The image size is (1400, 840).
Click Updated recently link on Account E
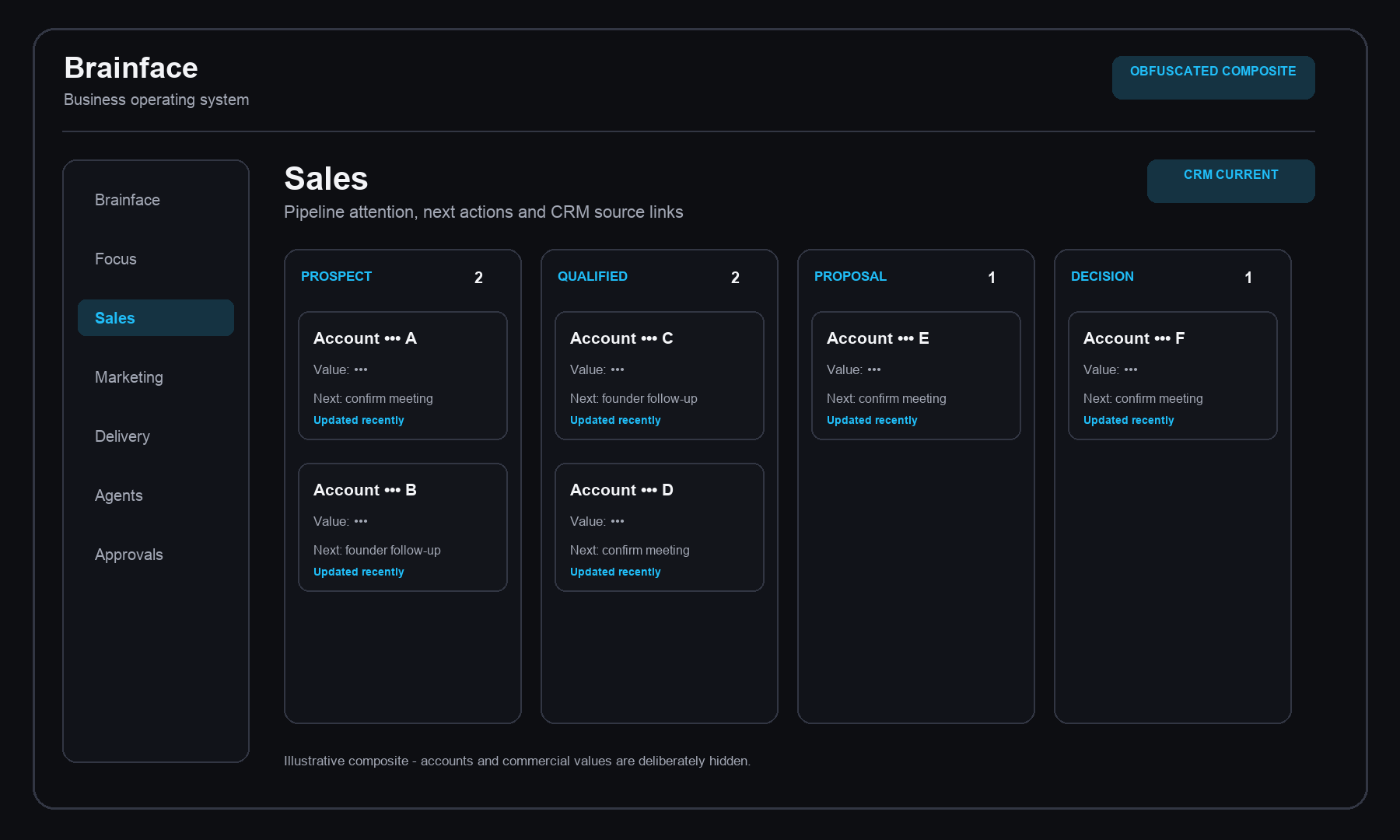point(872,420)
